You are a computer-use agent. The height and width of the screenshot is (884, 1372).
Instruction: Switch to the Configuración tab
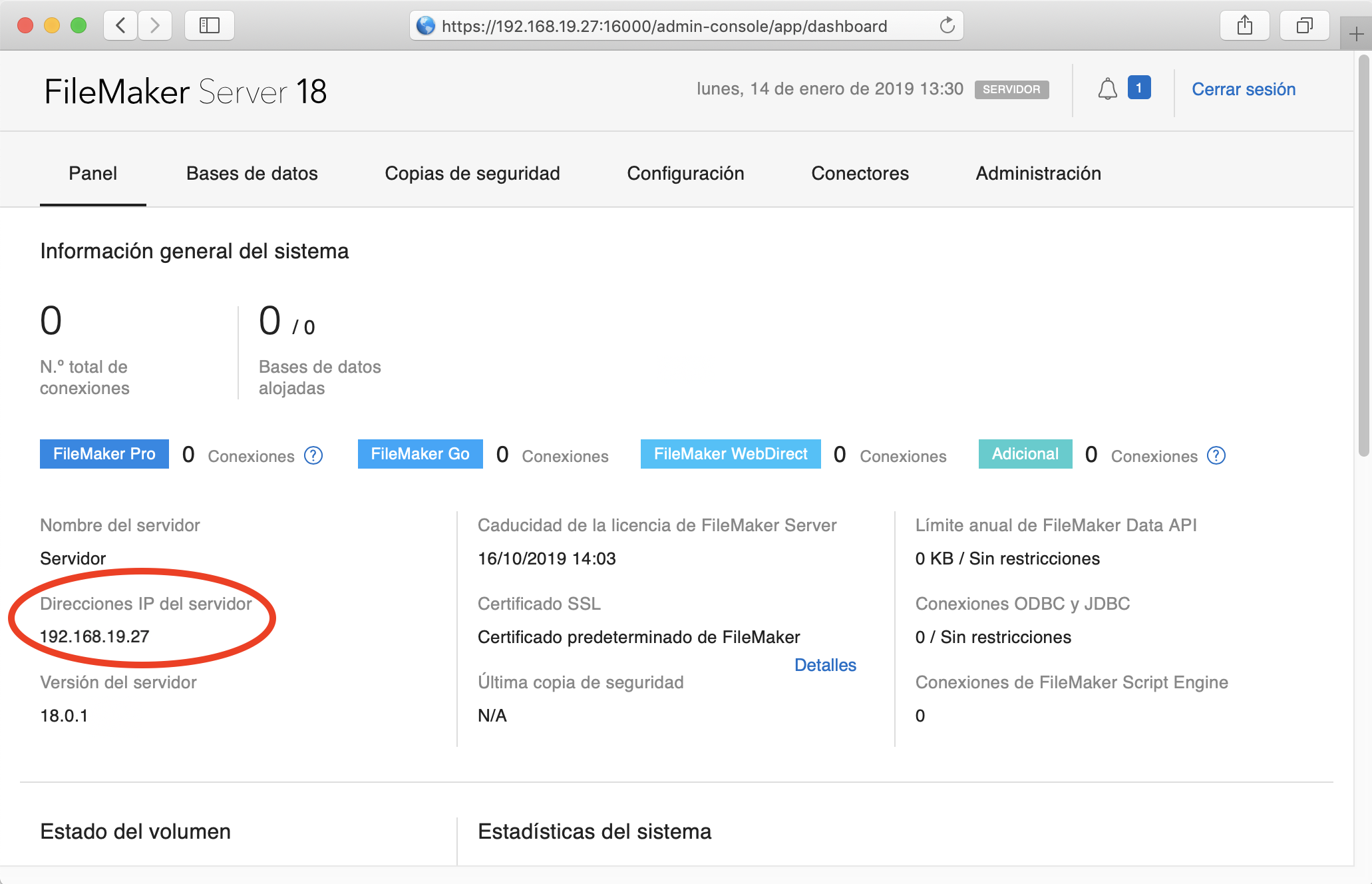[685, 174]
